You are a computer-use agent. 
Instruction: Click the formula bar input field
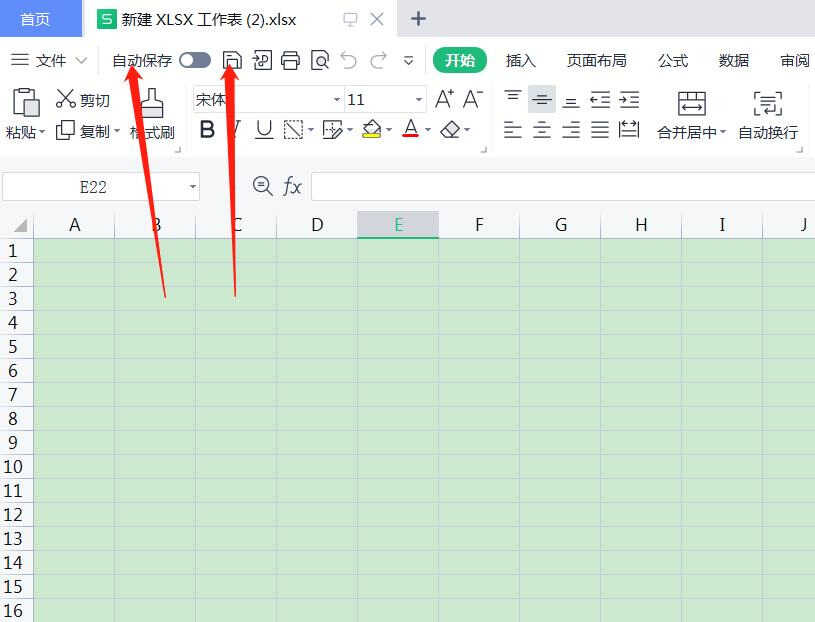563,186
